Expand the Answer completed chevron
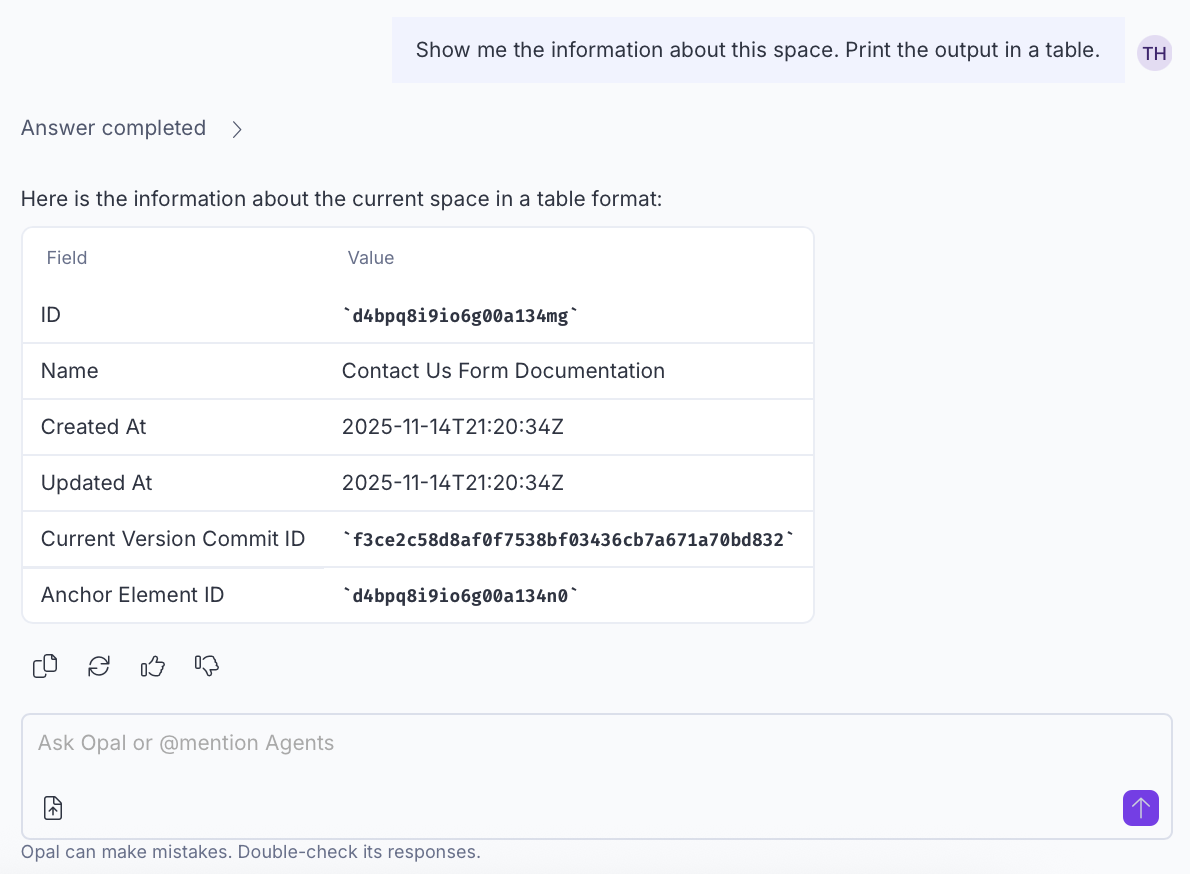Screen dimensions: 1190x874 click(237, 129)
